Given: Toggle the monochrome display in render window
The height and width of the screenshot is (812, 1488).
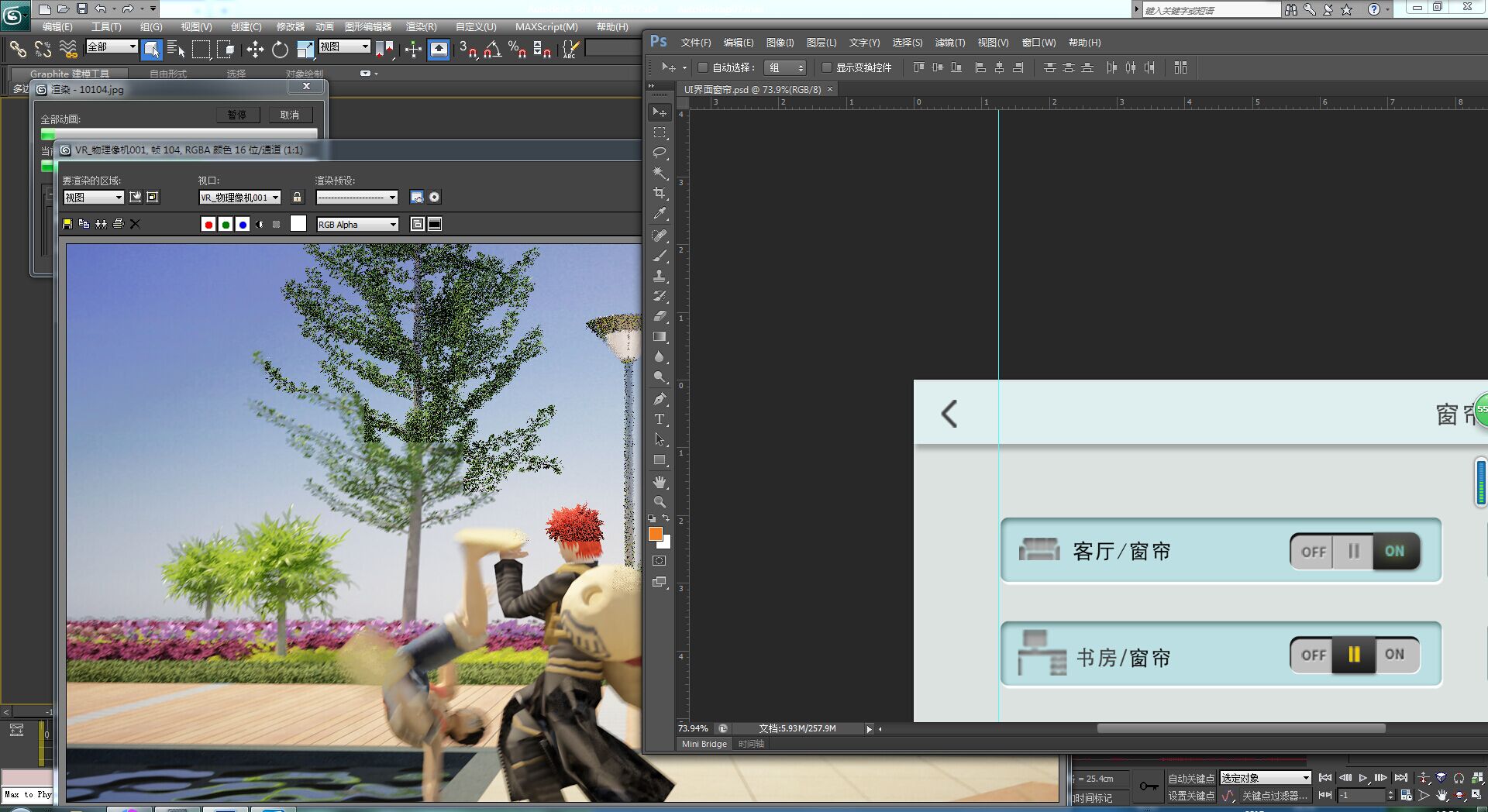Looking at the screenshot, I should [x=276, y=224].
